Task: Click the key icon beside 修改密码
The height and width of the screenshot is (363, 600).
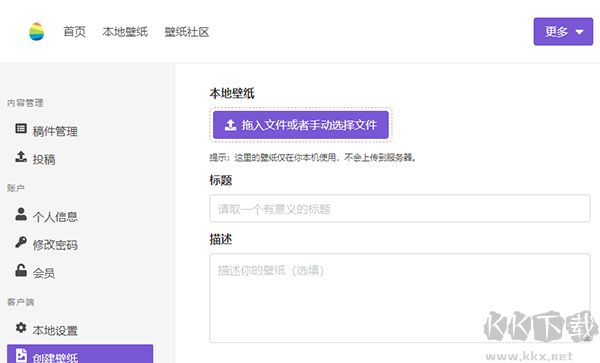Action: coord(21,242)
